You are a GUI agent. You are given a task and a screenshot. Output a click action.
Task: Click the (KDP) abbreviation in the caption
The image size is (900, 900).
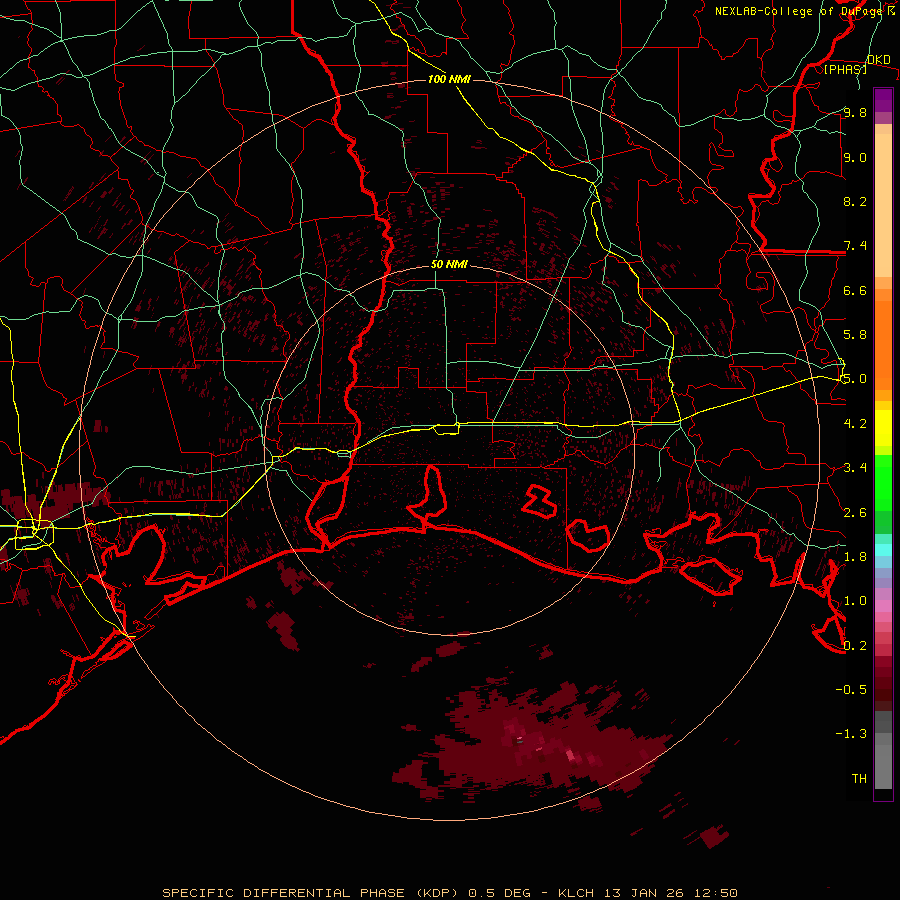[438, 893]
